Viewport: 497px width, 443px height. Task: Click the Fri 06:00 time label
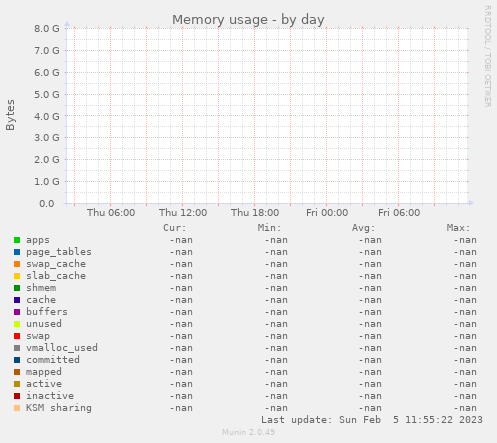tap(399, 213)
